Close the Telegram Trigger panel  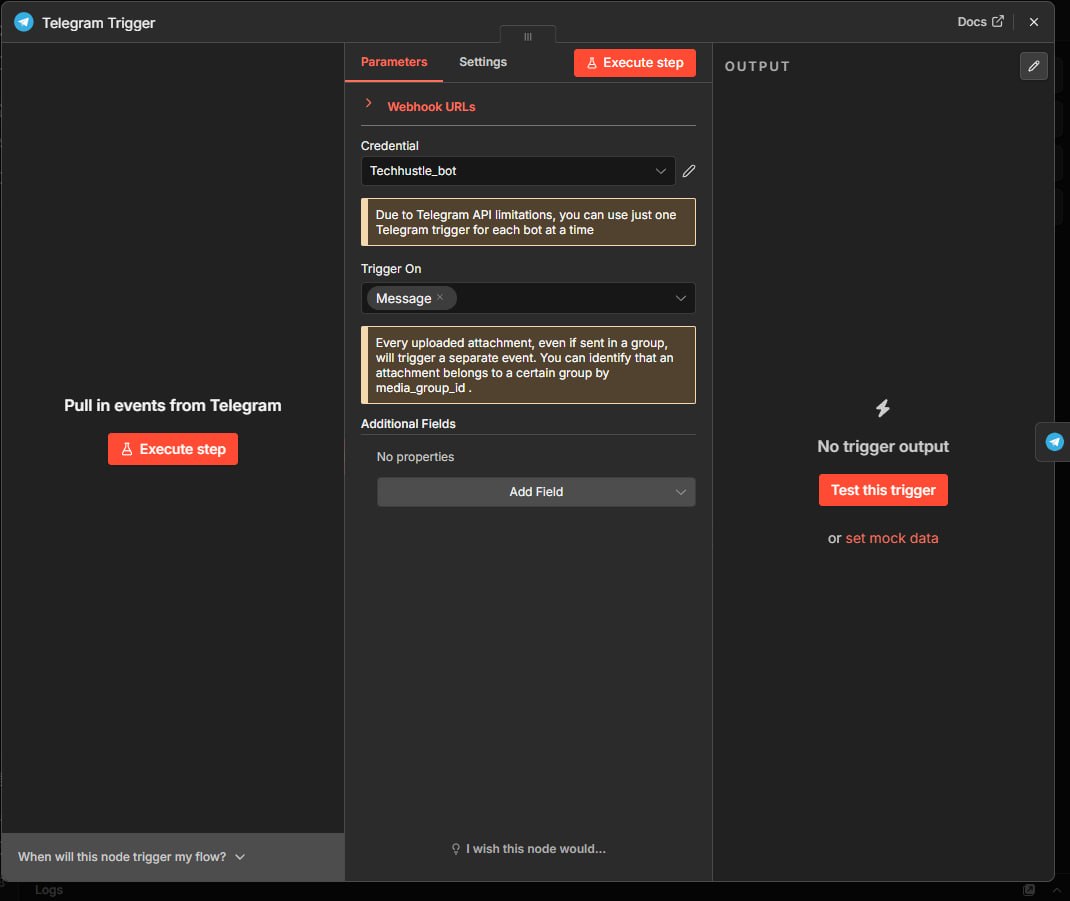point(1034,22)
